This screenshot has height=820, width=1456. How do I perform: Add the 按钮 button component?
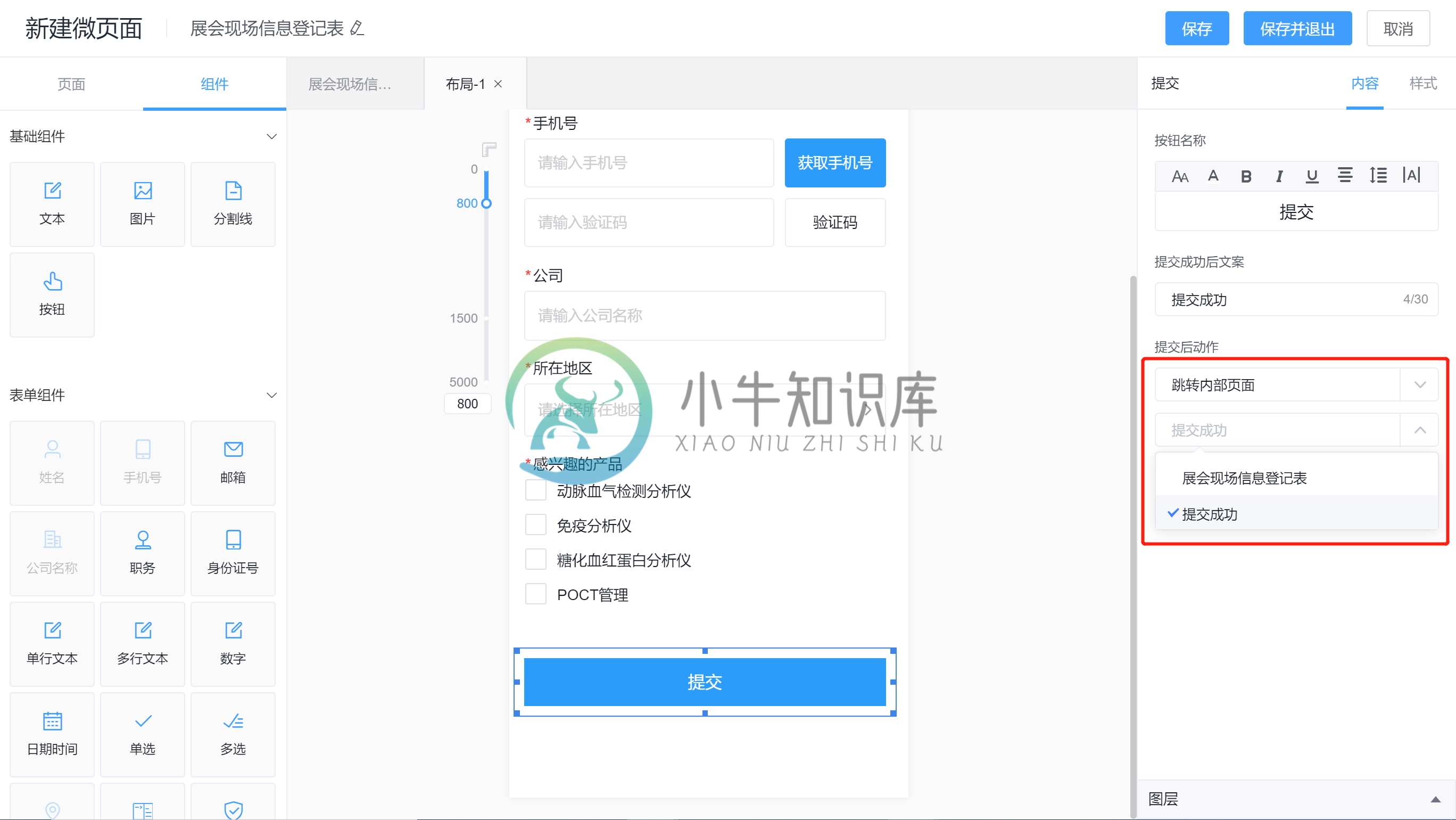(x=52, y=294)
